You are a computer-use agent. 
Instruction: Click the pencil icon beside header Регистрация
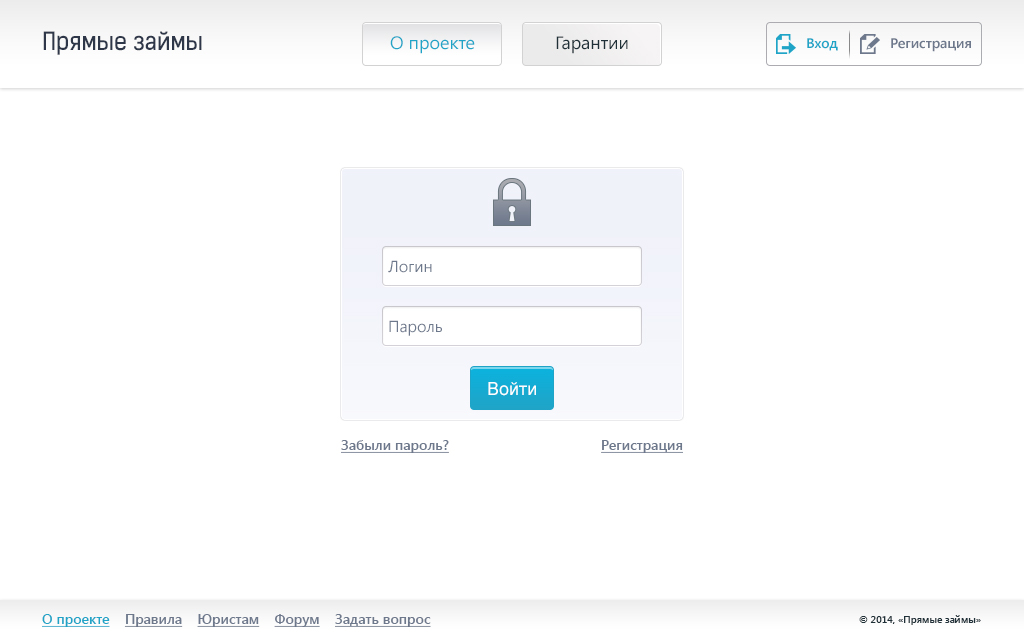[x=869, y=44]
